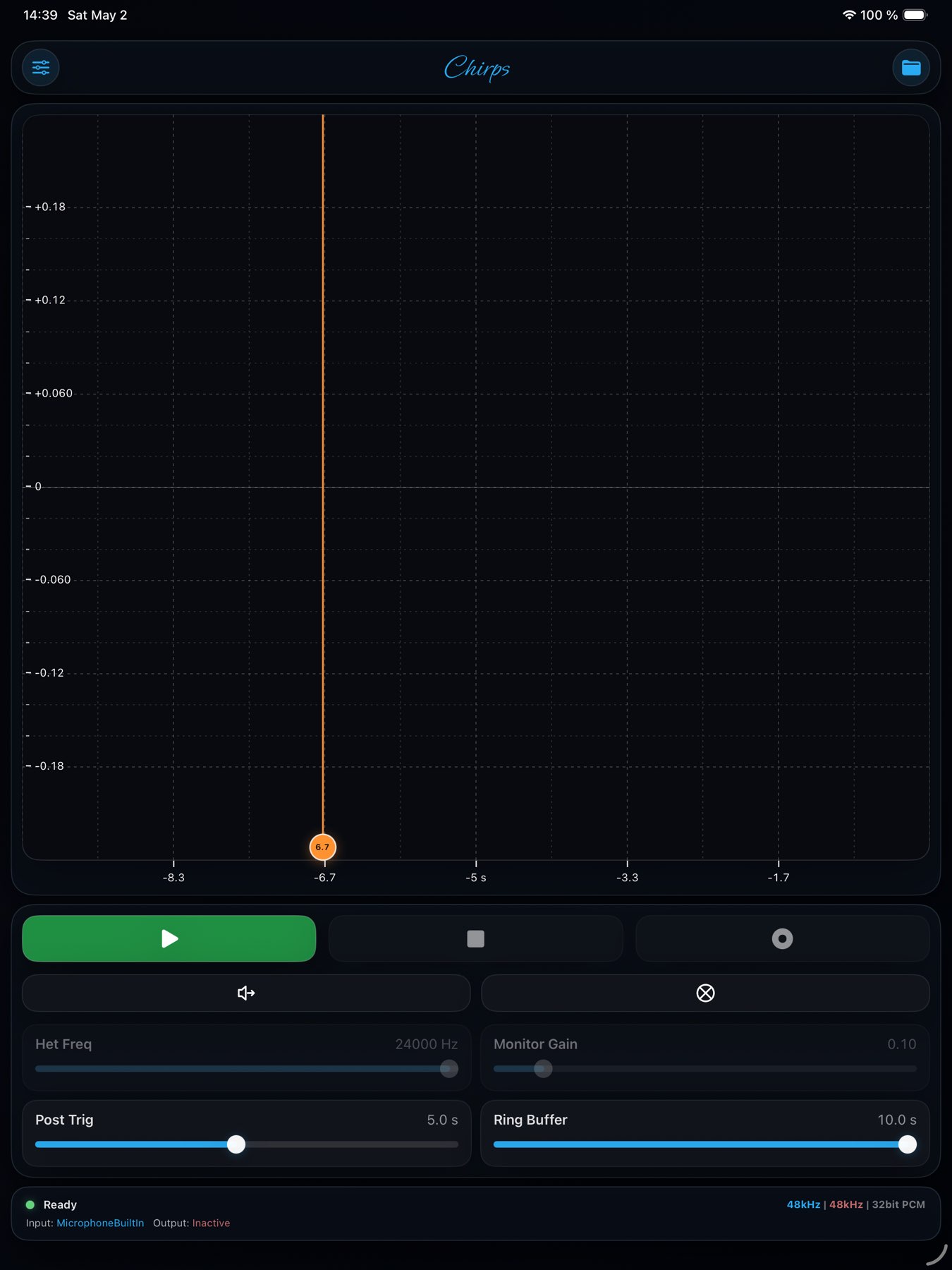Click the -1.7 time axis label
The height and width of the screenshot is (1270, 952).
point(779,878)
